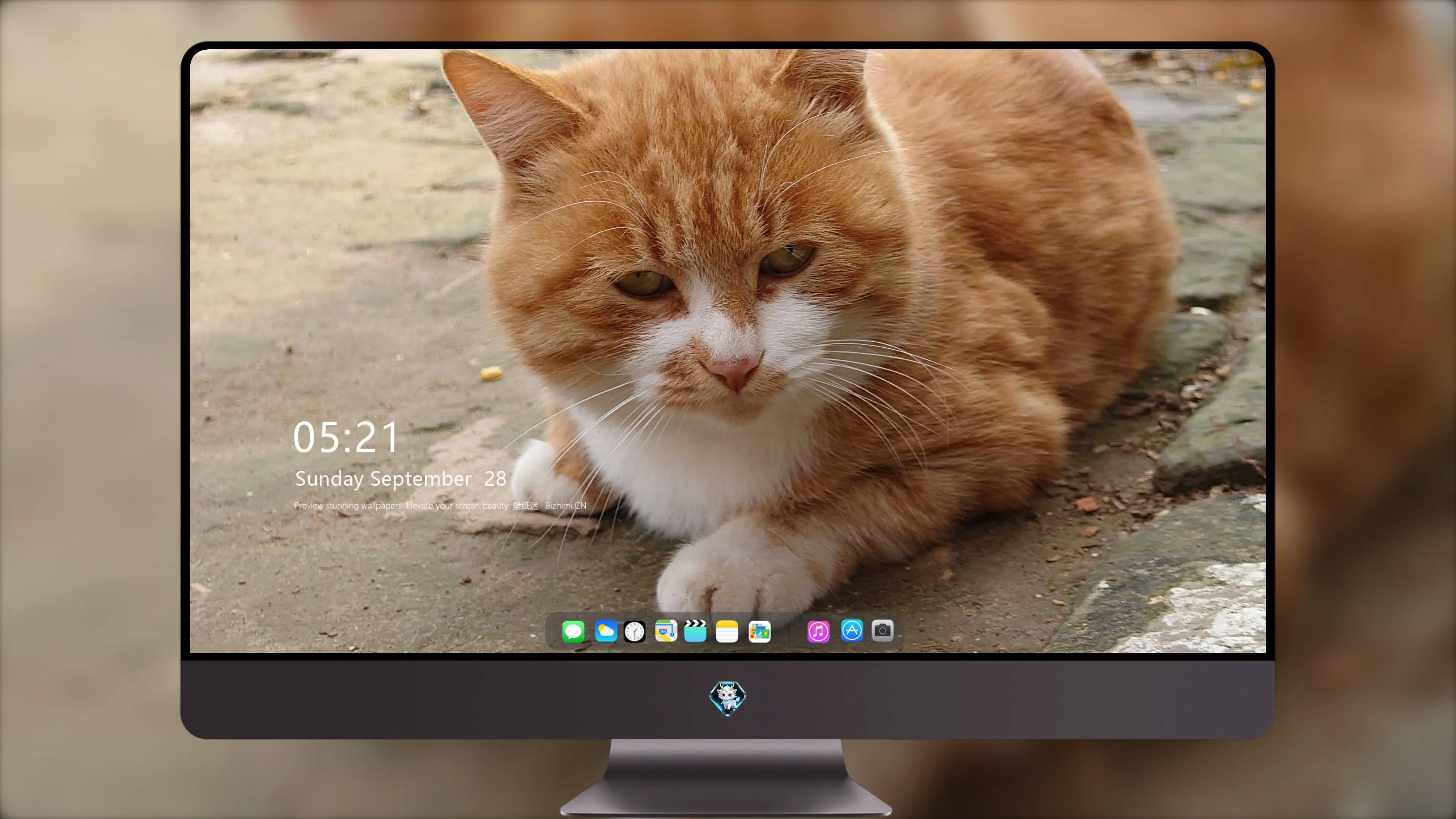The width and height of the screenshot is (1456, 819).
Task: Open the Weather app in dock
Action: (606, 631)
